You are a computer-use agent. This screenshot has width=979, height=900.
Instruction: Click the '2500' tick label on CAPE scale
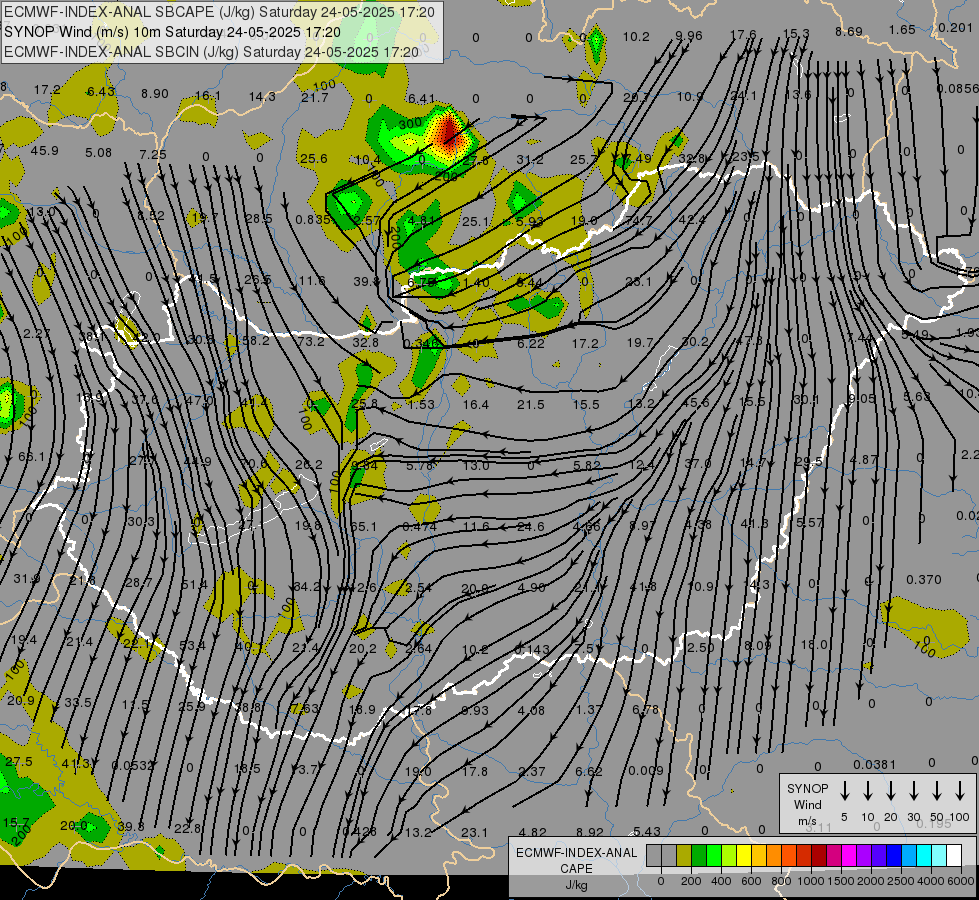(x=901, y=881)
